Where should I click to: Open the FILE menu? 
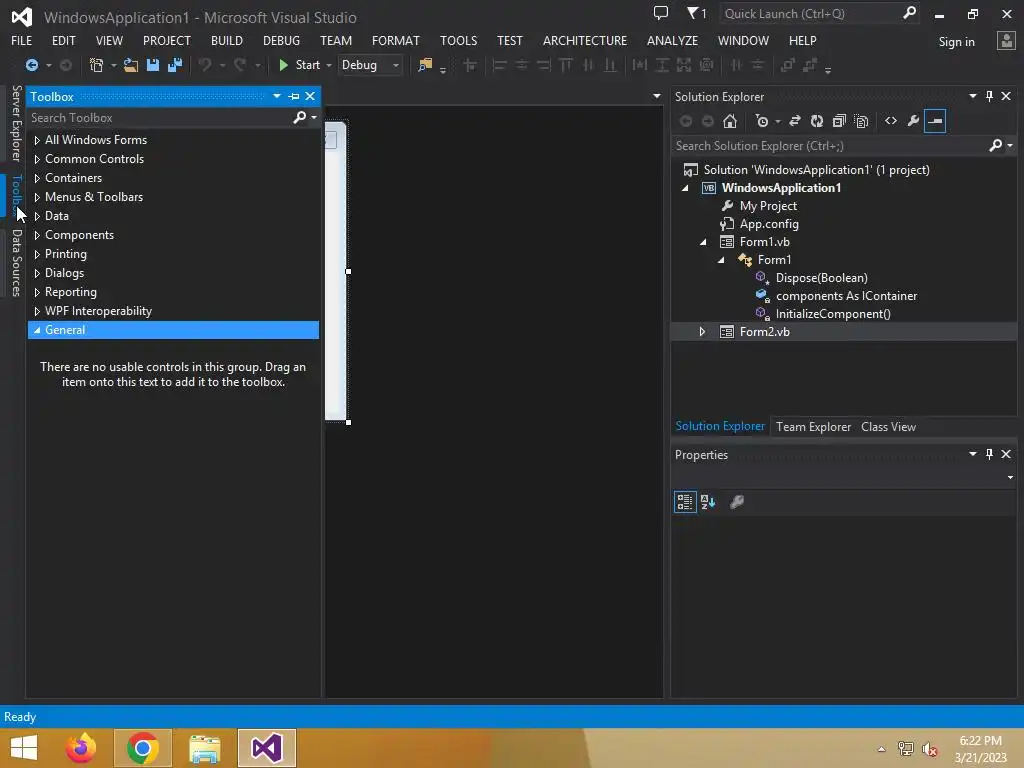22,40
